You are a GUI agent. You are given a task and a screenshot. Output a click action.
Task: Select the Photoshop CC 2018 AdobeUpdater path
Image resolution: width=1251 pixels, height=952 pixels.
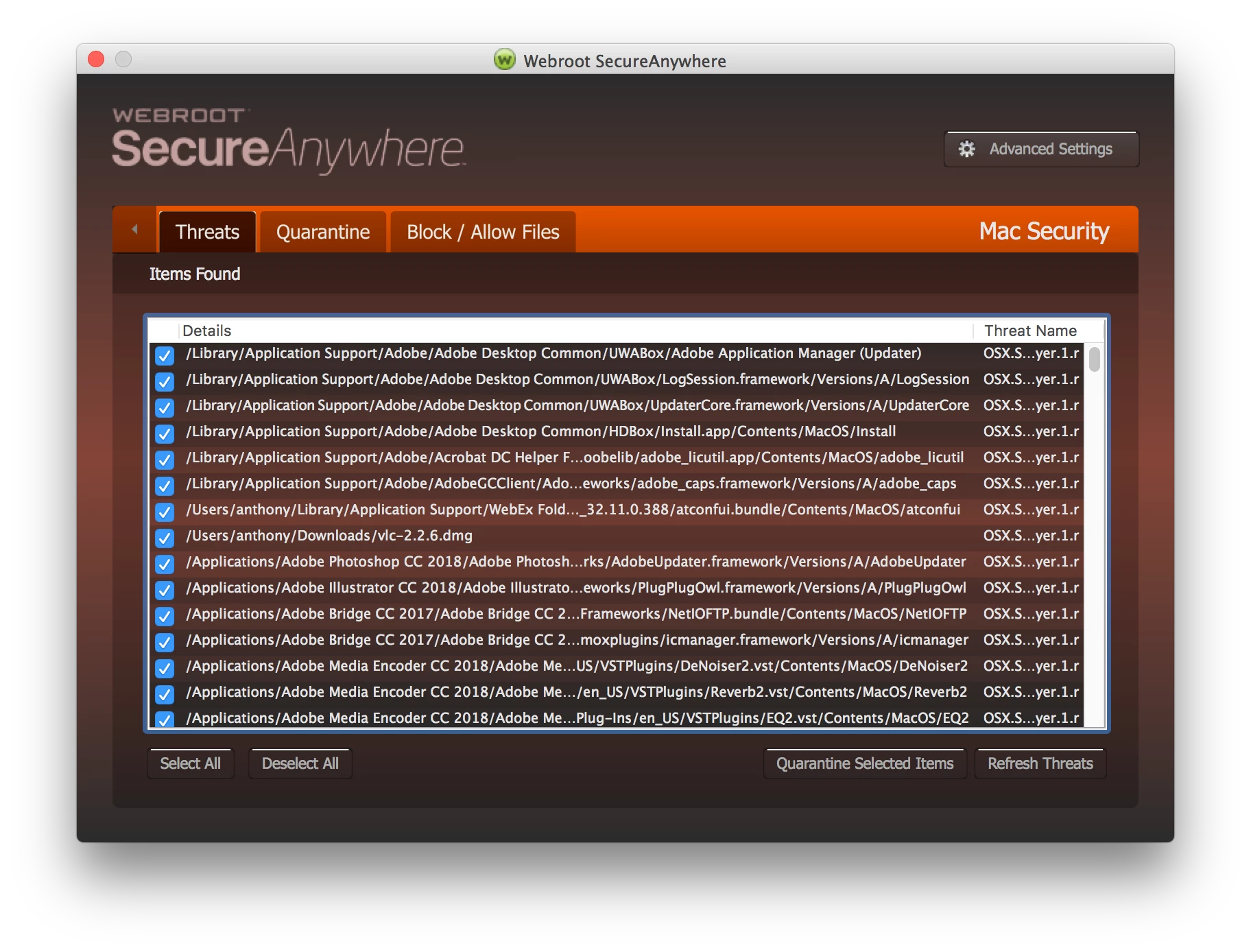pos(576,561)
